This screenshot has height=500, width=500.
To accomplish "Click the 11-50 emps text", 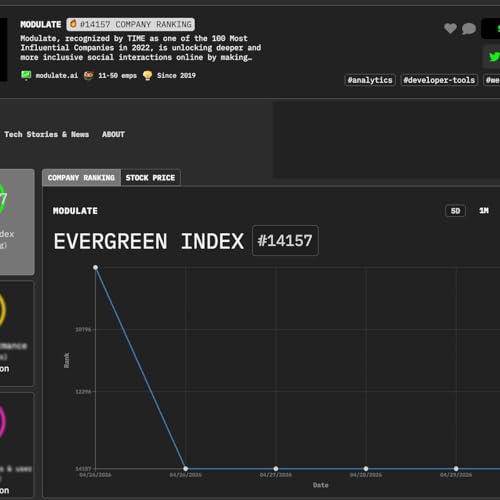I will tap(117, 76).
